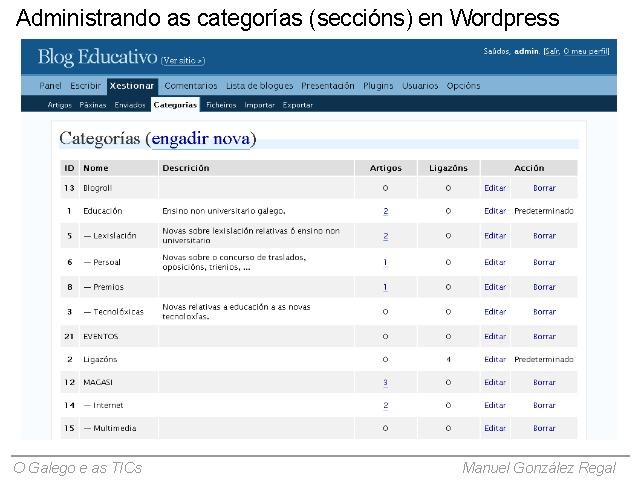Select the Presentación menu
The height and width of the screenshot is (480, 640).
click(328, 86)
